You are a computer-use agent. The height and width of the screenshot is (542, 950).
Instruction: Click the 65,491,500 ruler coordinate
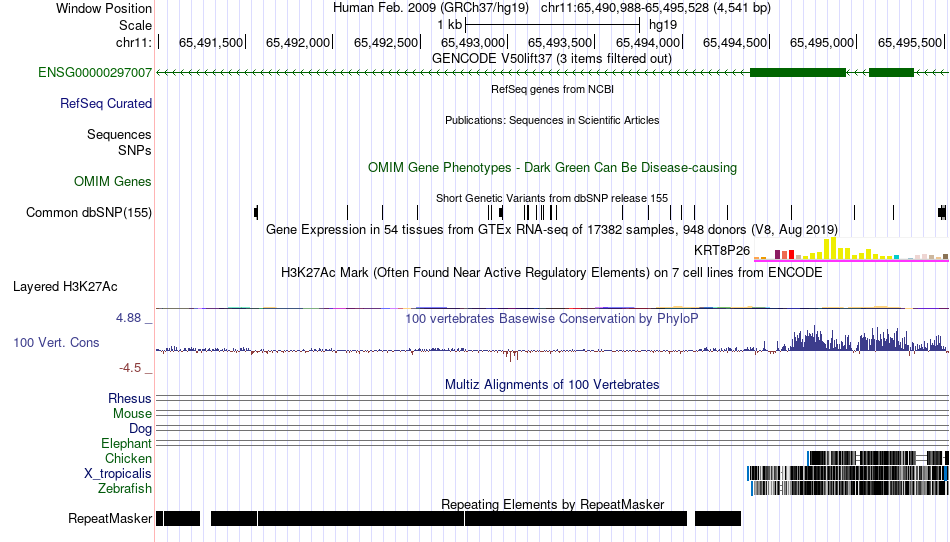click(211, 43)
